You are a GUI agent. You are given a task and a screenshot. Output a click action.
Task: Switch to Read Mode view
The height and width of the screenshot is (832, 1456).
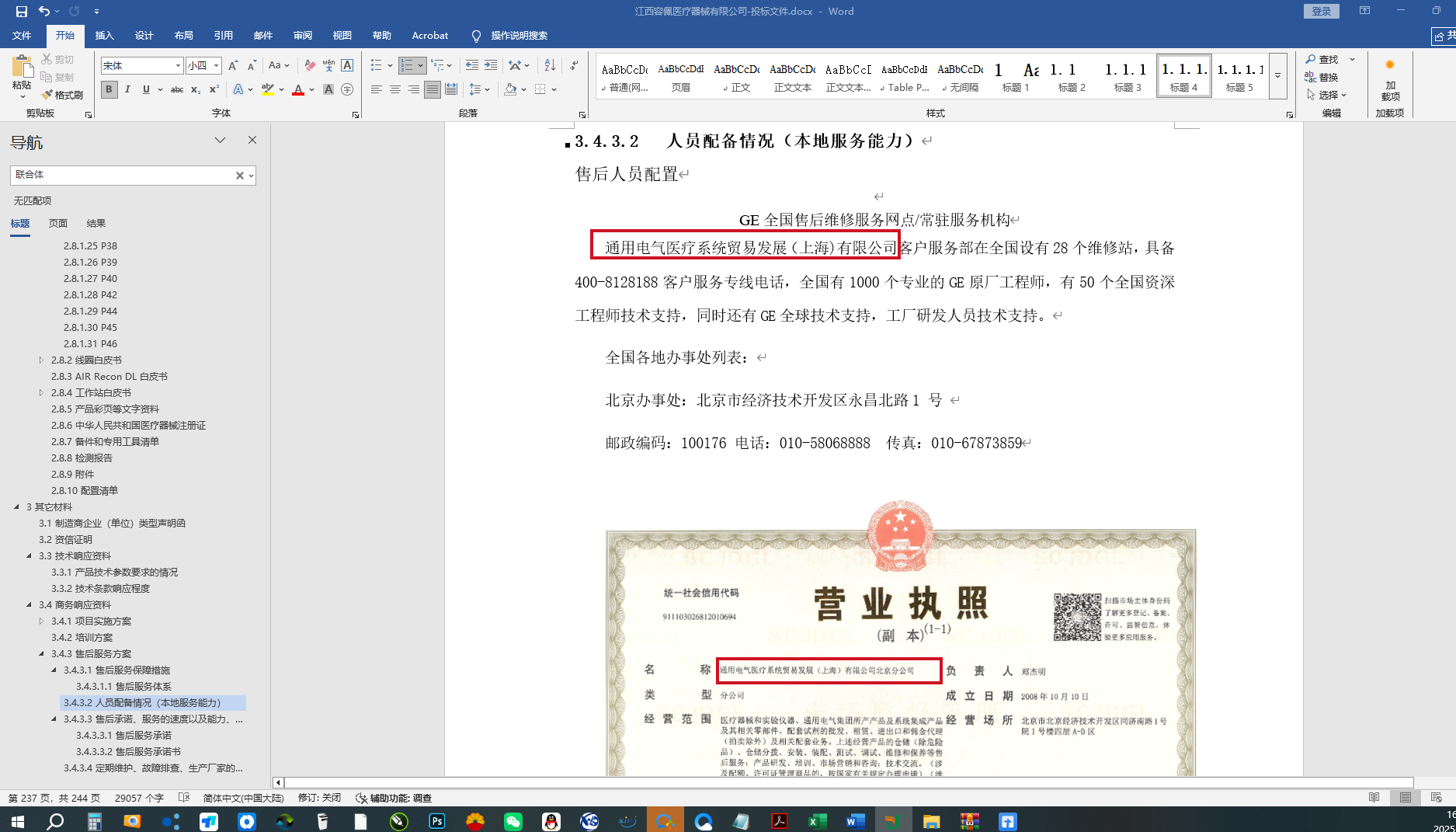[x=1374, y=798]
